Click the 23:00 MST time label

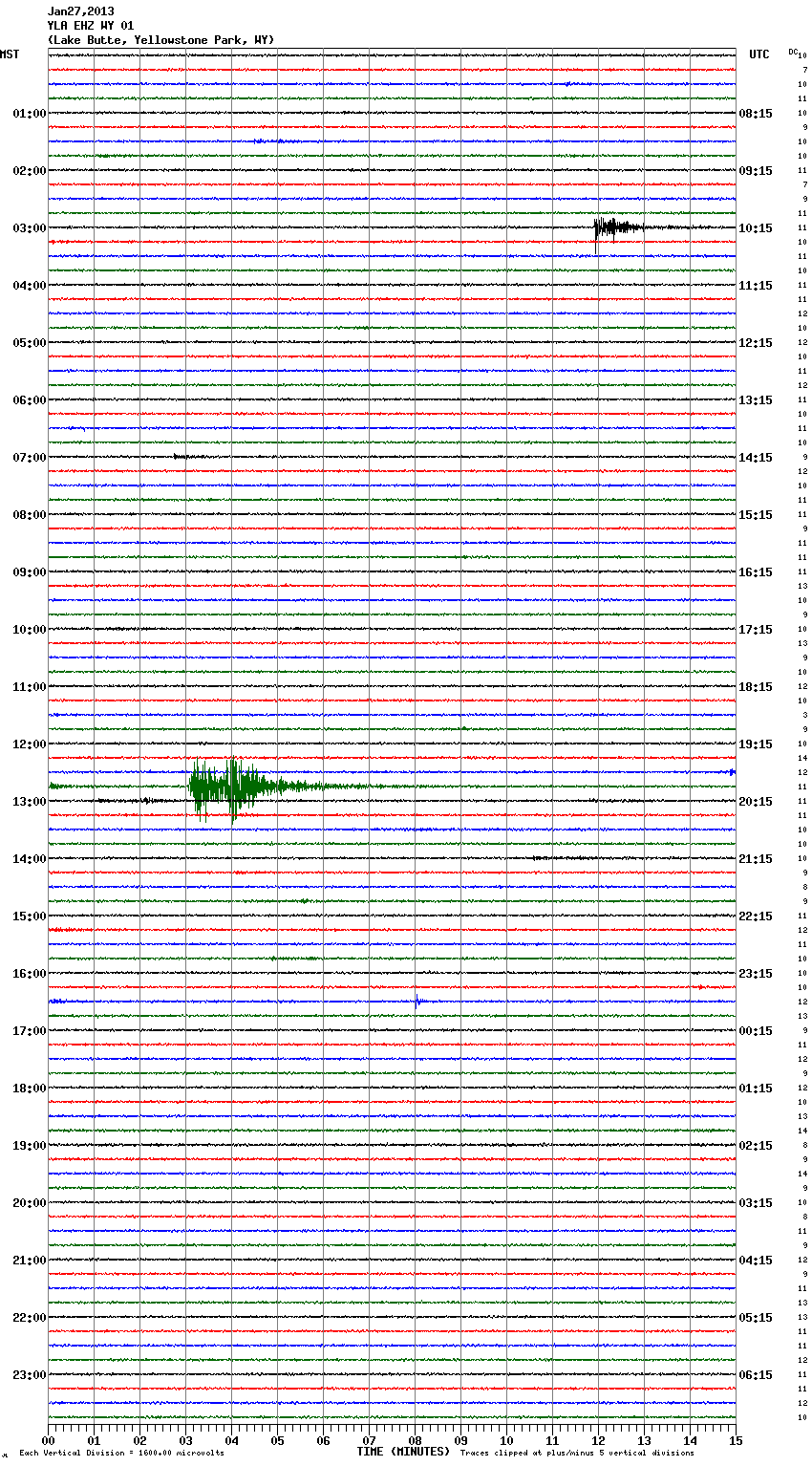[30, 1375]
